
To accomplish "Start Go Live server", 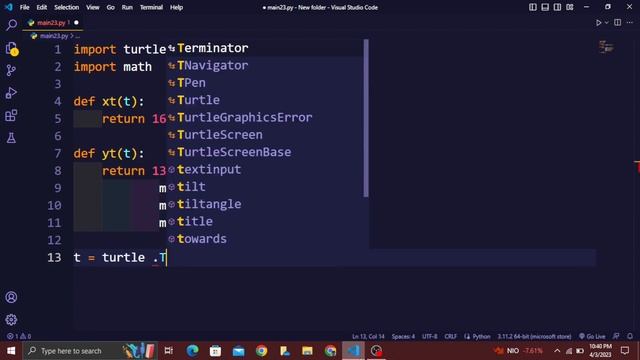I will click(592, 336).
